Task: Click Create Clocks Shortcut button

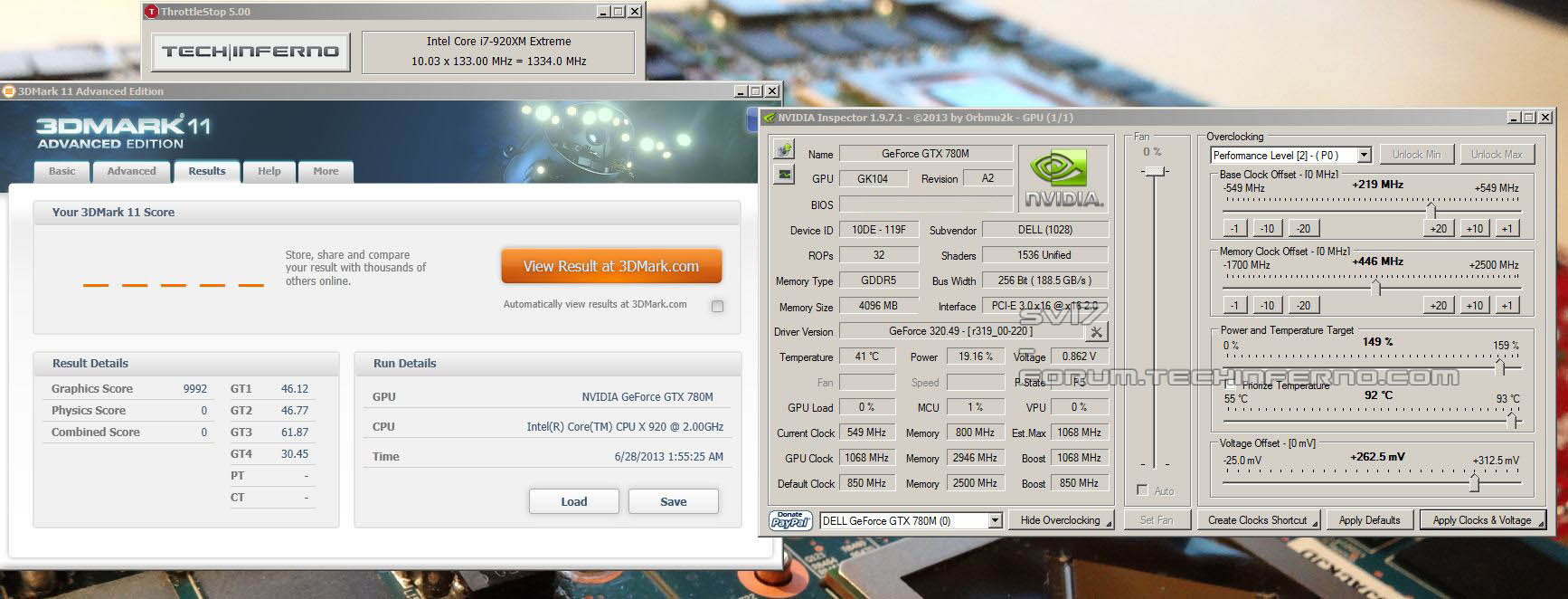Action: pos(1257,520)
